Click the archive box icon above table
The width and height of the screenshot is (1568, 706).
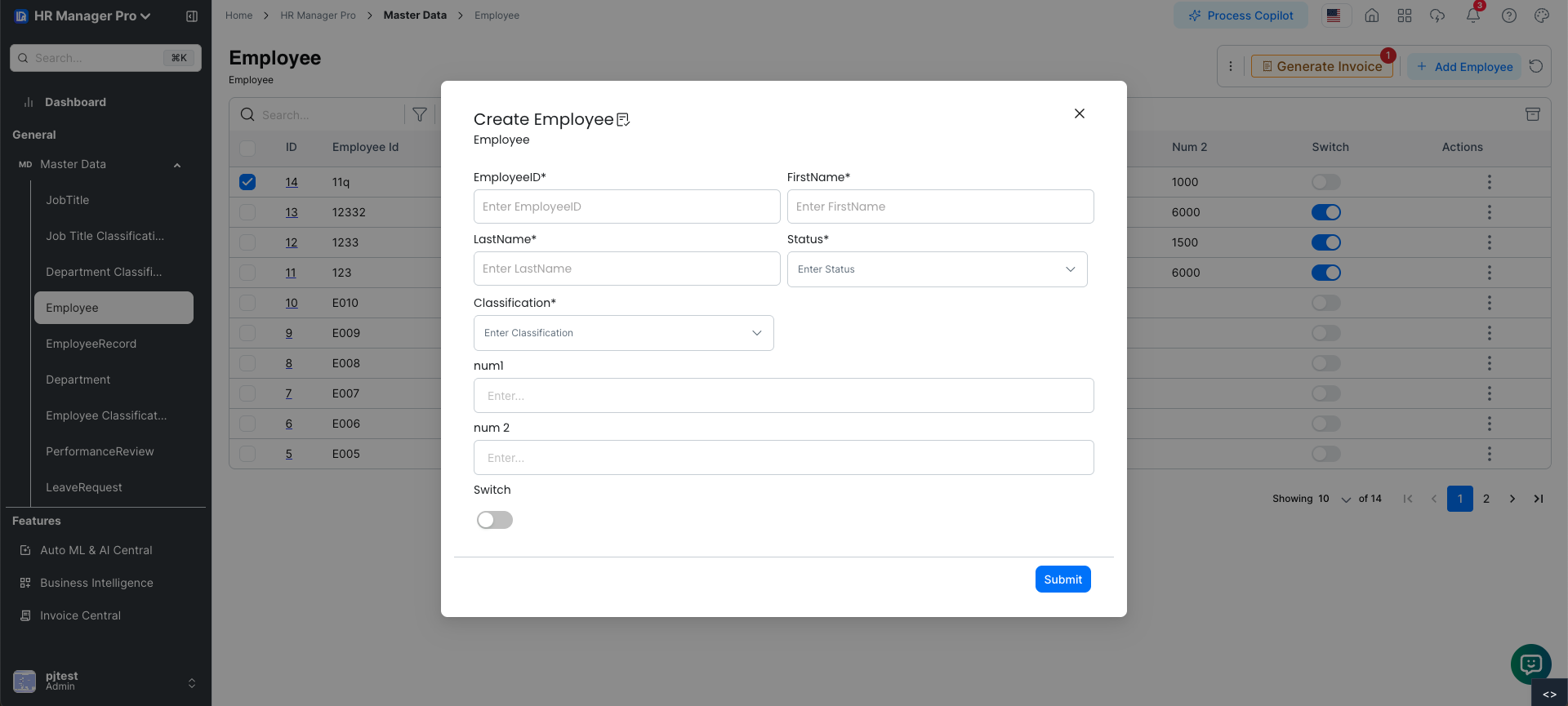(1533, 114)
